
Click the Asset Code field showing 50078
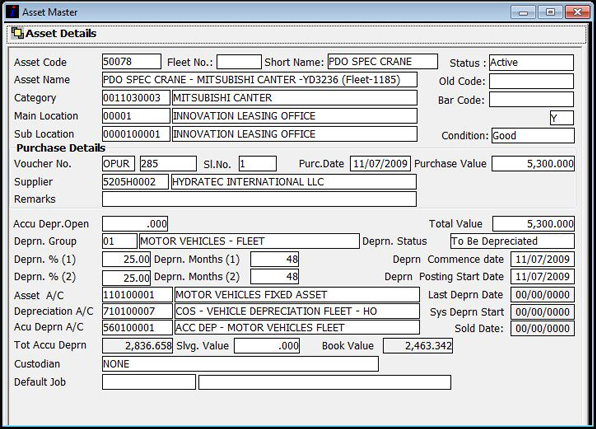132,62
